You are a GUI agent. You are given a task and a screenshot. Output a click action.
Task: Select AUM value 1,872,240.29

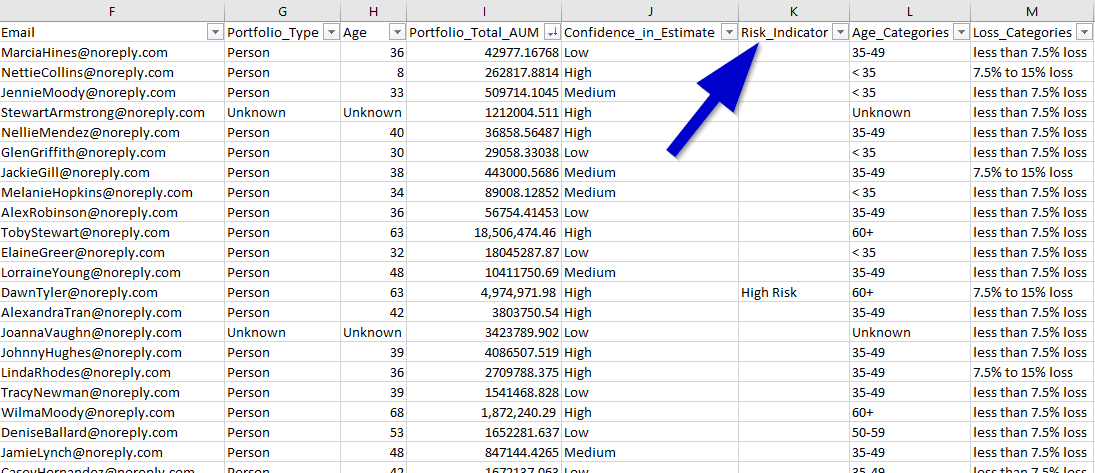tap(483, 413)
